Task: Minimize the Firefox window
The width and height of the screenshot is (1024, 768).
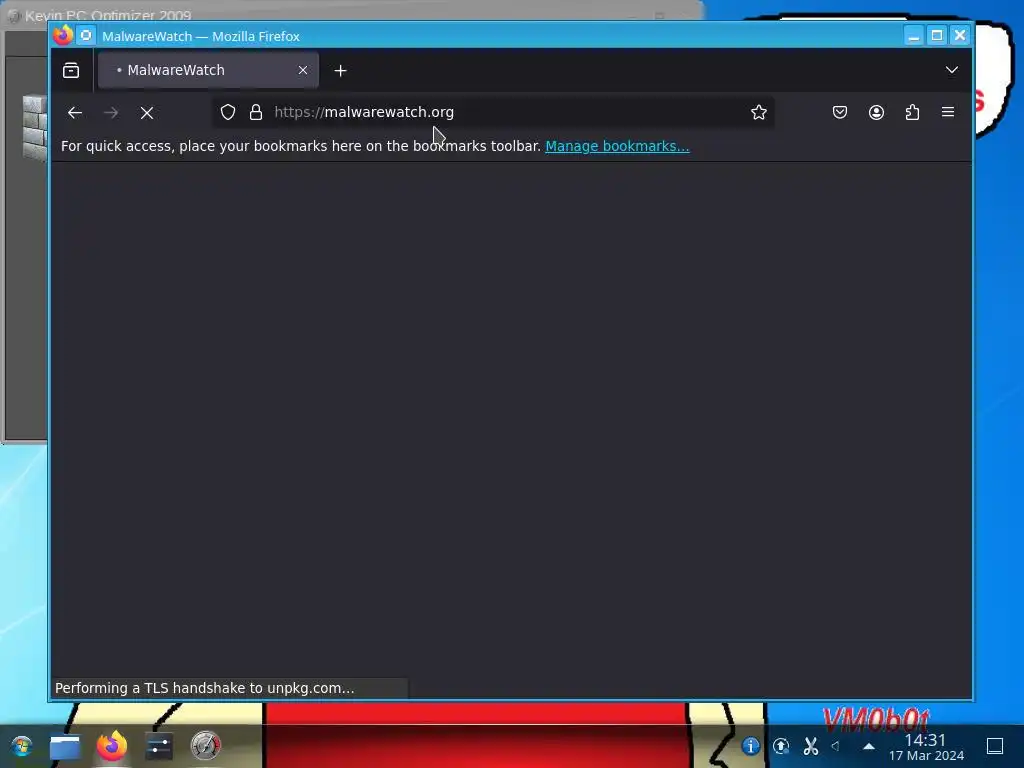Action: pyautogui.click(x=914, y=35)
